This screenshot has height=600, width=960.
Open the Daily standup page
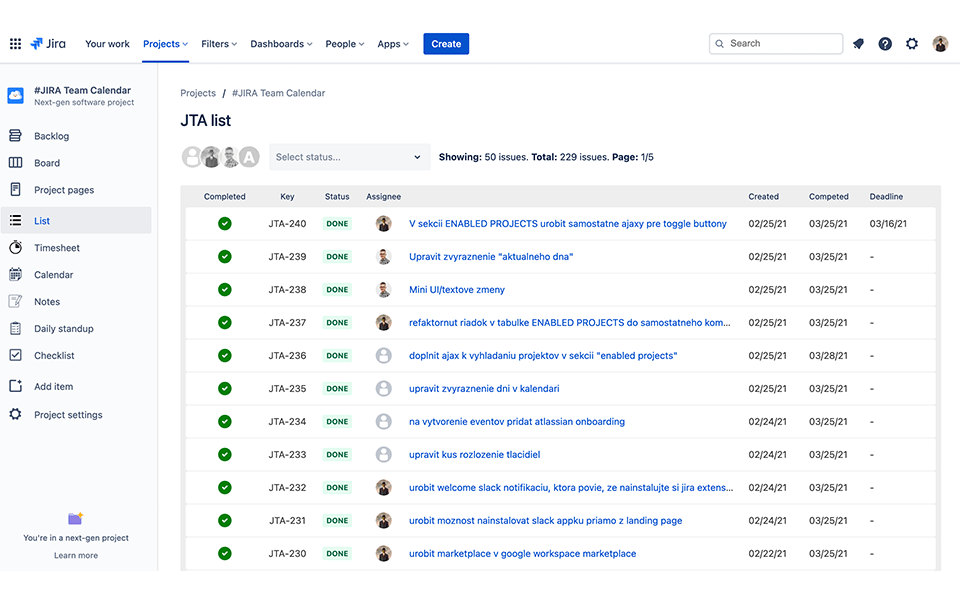[x=64, y=328]
